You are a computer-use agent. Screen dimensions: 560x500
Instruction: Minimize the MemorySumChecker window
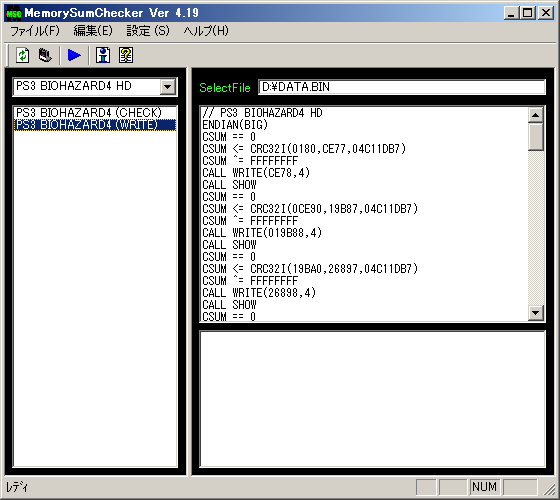pos(511,13)
